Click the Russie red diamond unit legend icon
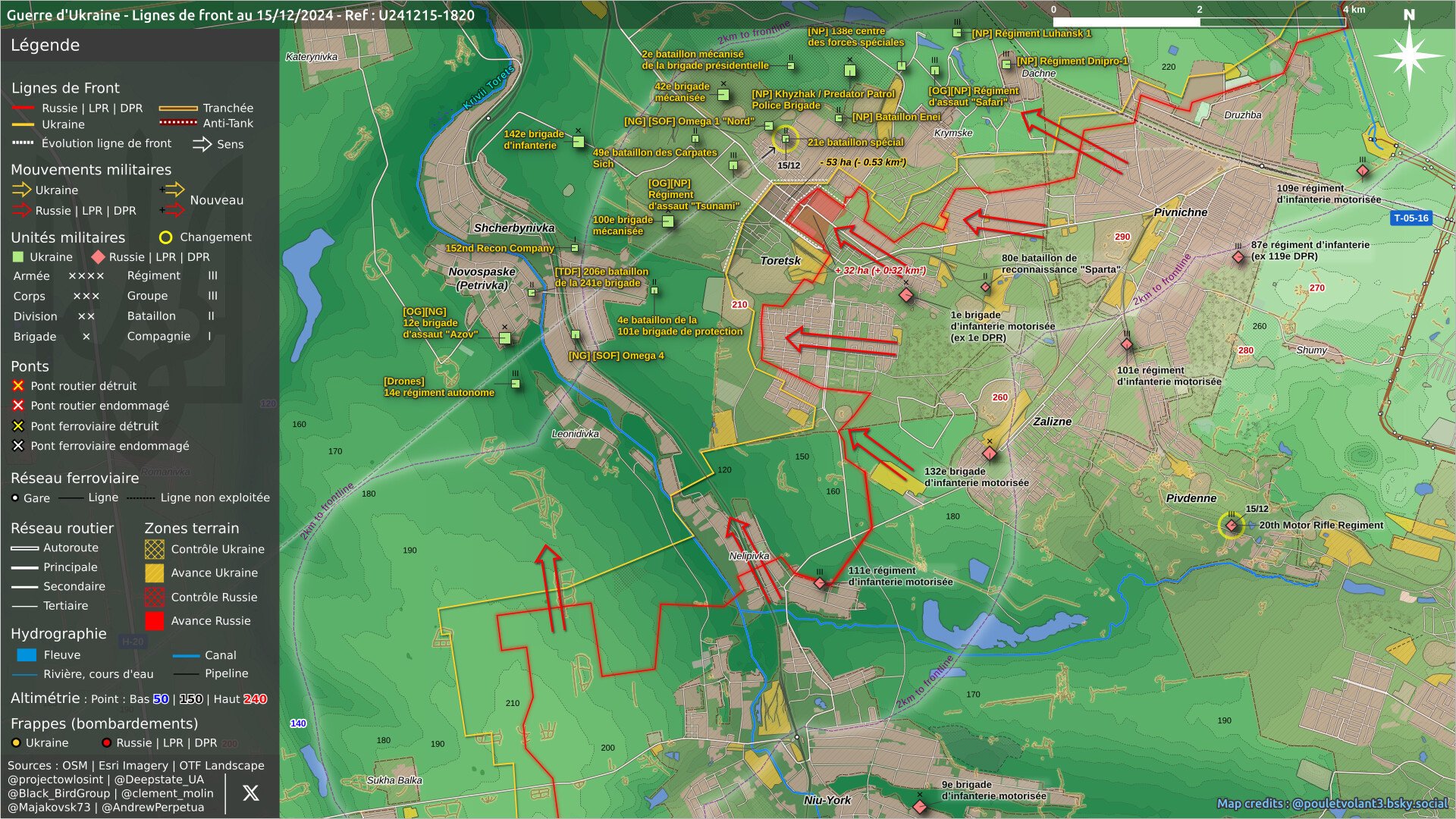This screenshot has width=1456, height=819. pyautogui.click(x=98, y=257)
